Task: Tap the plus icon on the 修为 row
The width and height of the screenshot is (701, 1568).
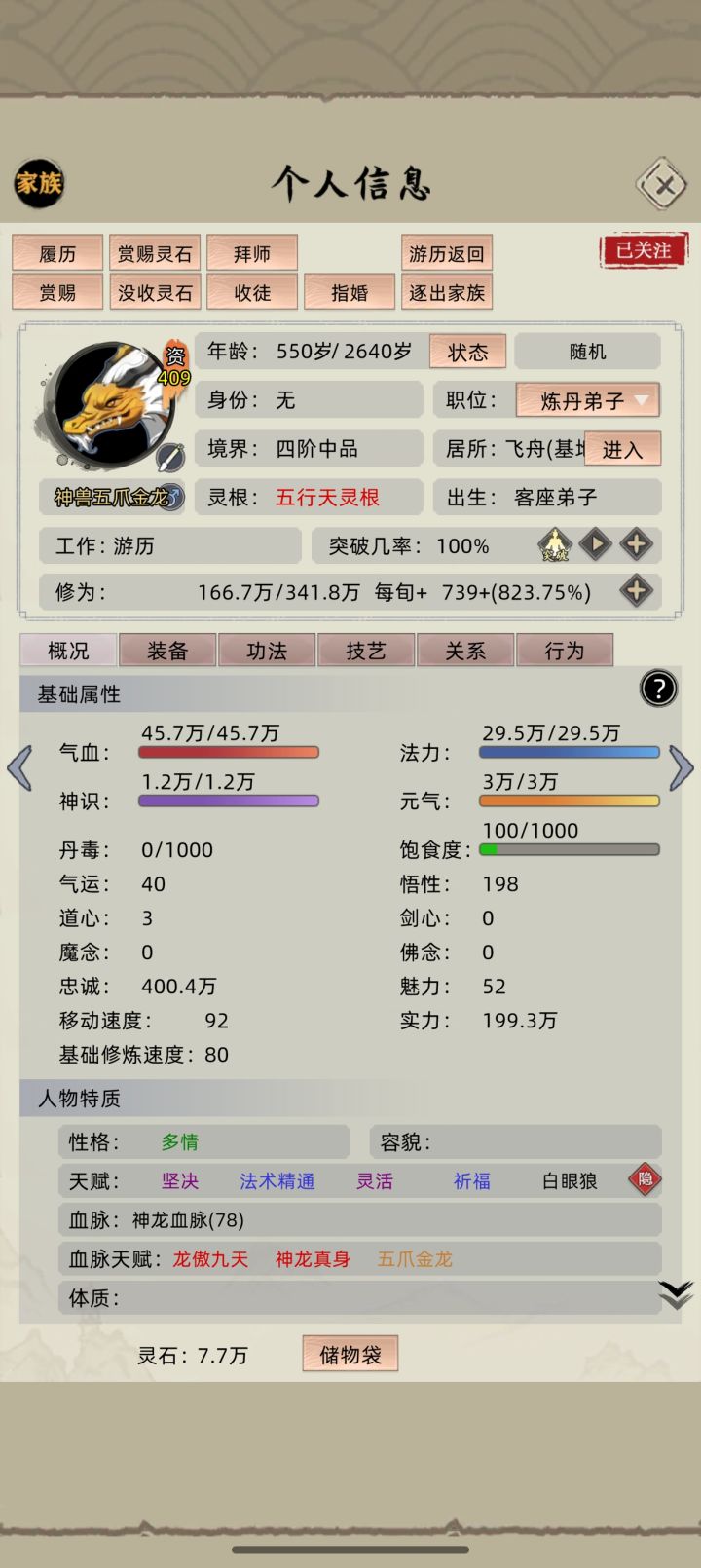Action: [x=636, y=590]
